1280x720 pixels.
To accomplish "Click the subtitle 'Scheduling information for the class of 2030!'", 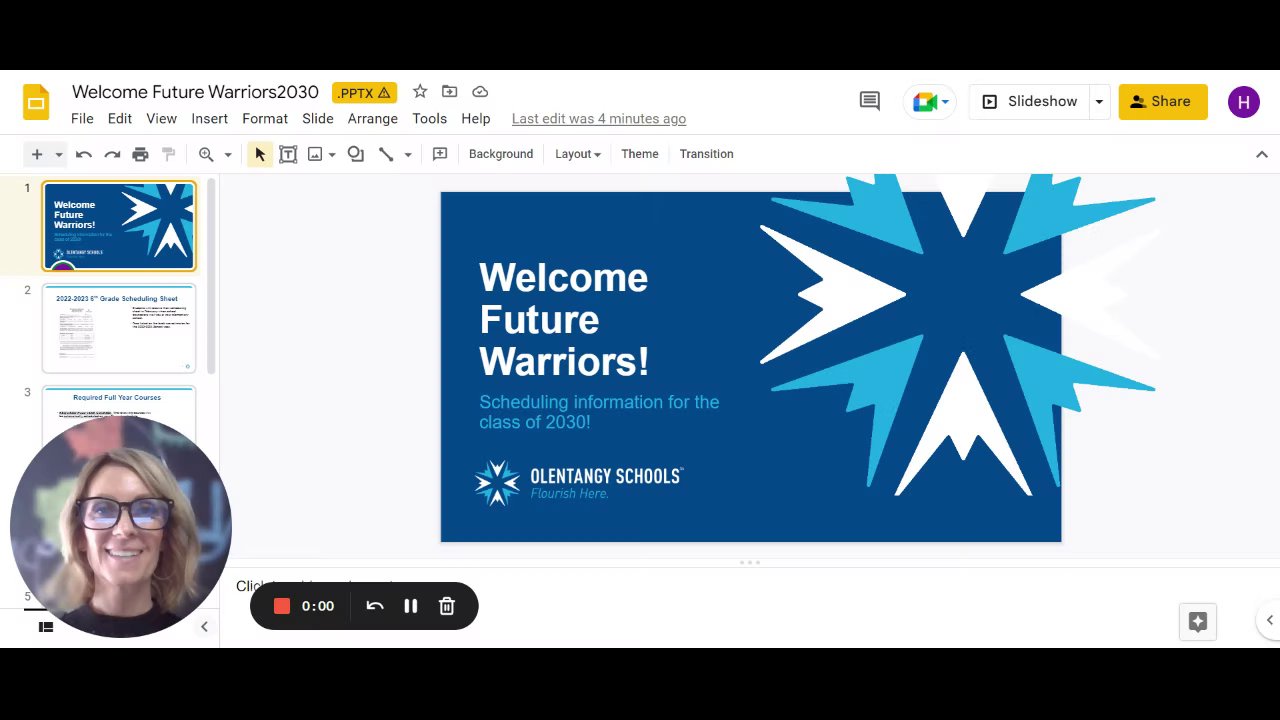I will tap(599, 412).
